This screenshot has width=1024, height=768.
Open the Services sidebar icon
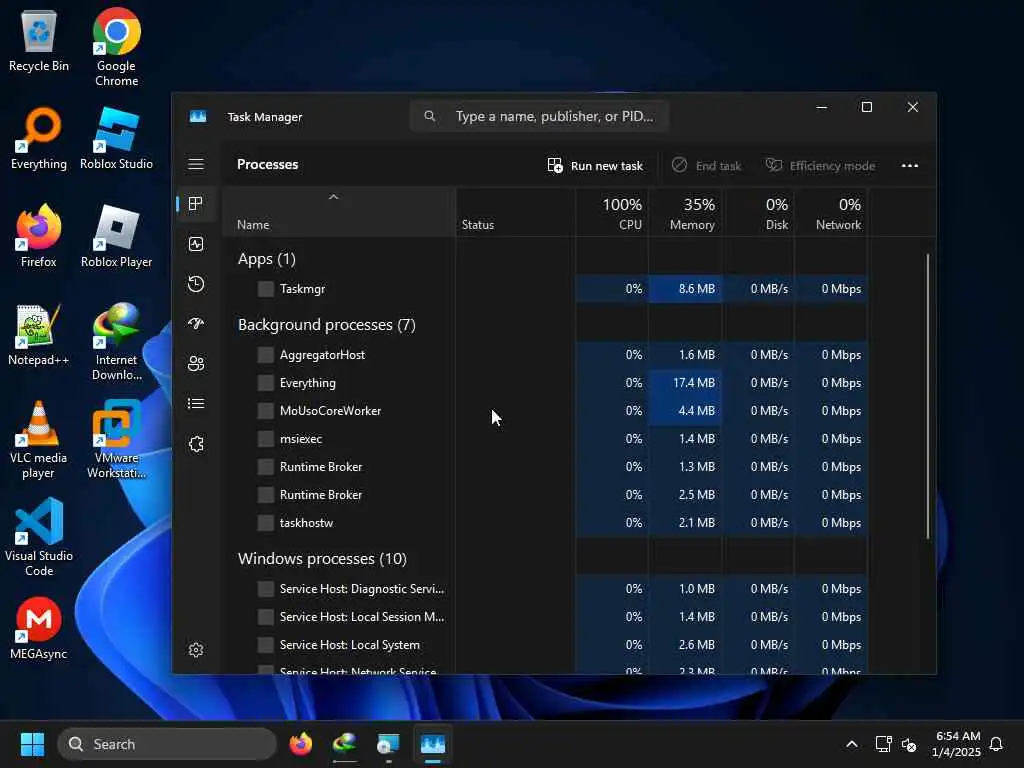click(196, 444)
